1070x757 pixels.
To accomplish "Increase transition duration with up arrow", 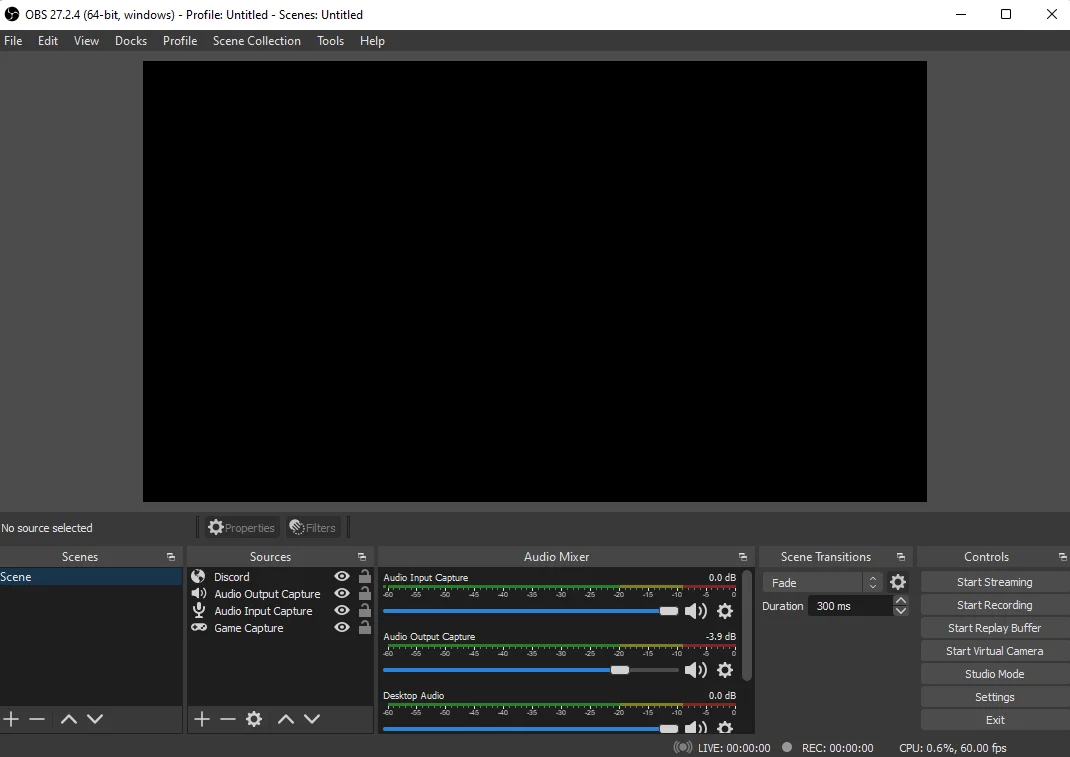I will coord(901,601).
